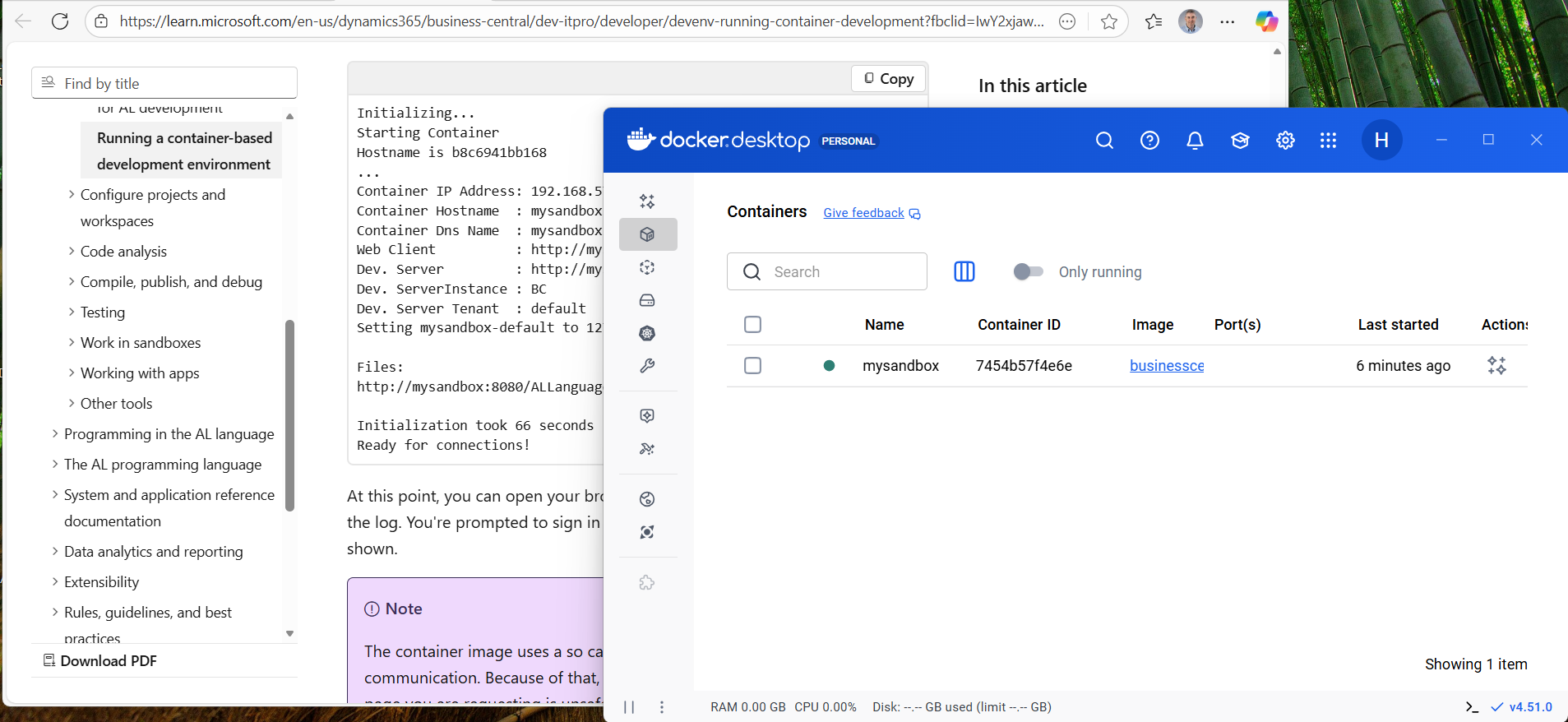Open Docker Hub globe icon in sidebar
This screenshot has width=1568, height=722.
click(647, 499)
